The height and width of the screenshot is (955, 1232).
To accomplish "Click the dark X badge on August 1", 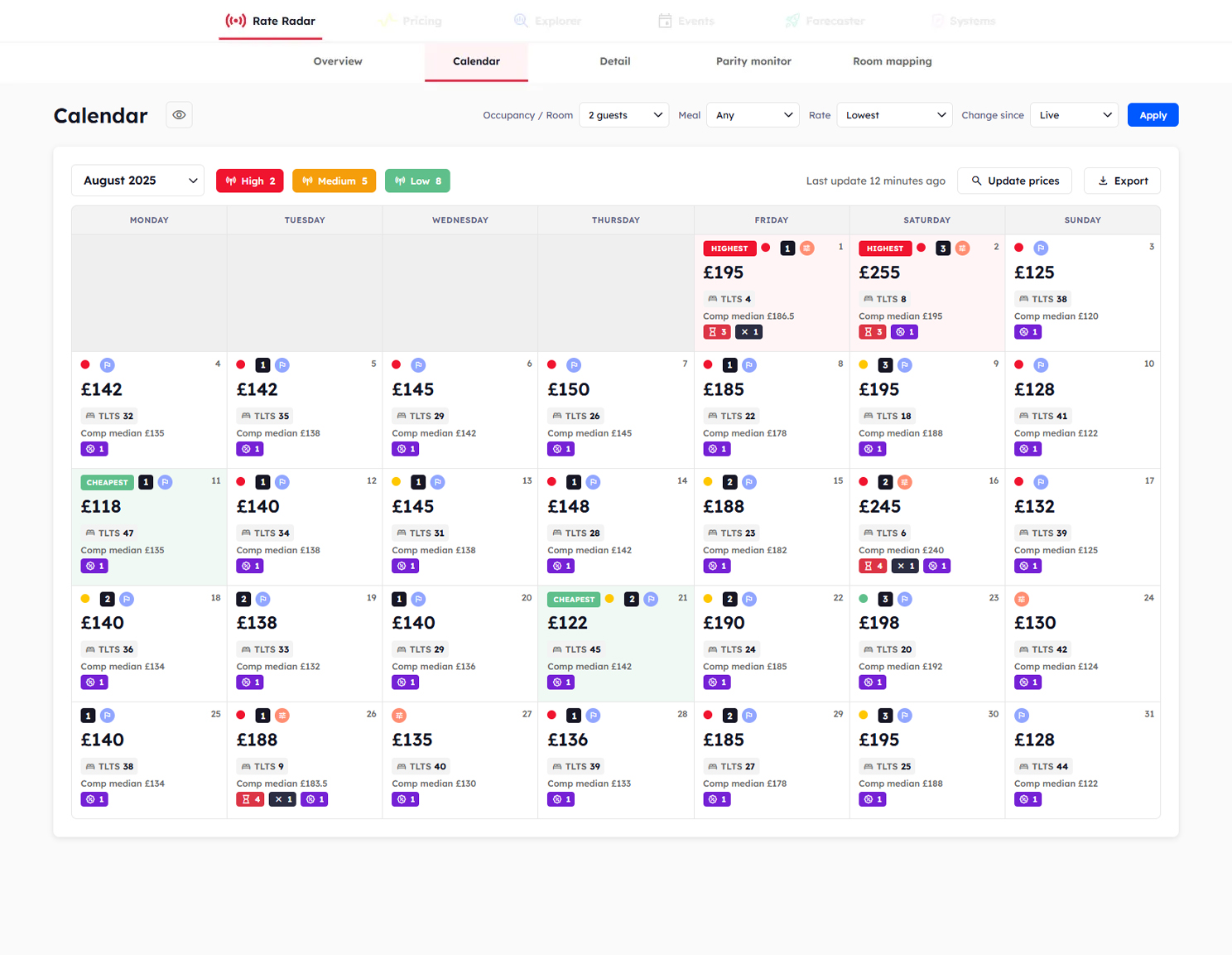I will [748, 332].
